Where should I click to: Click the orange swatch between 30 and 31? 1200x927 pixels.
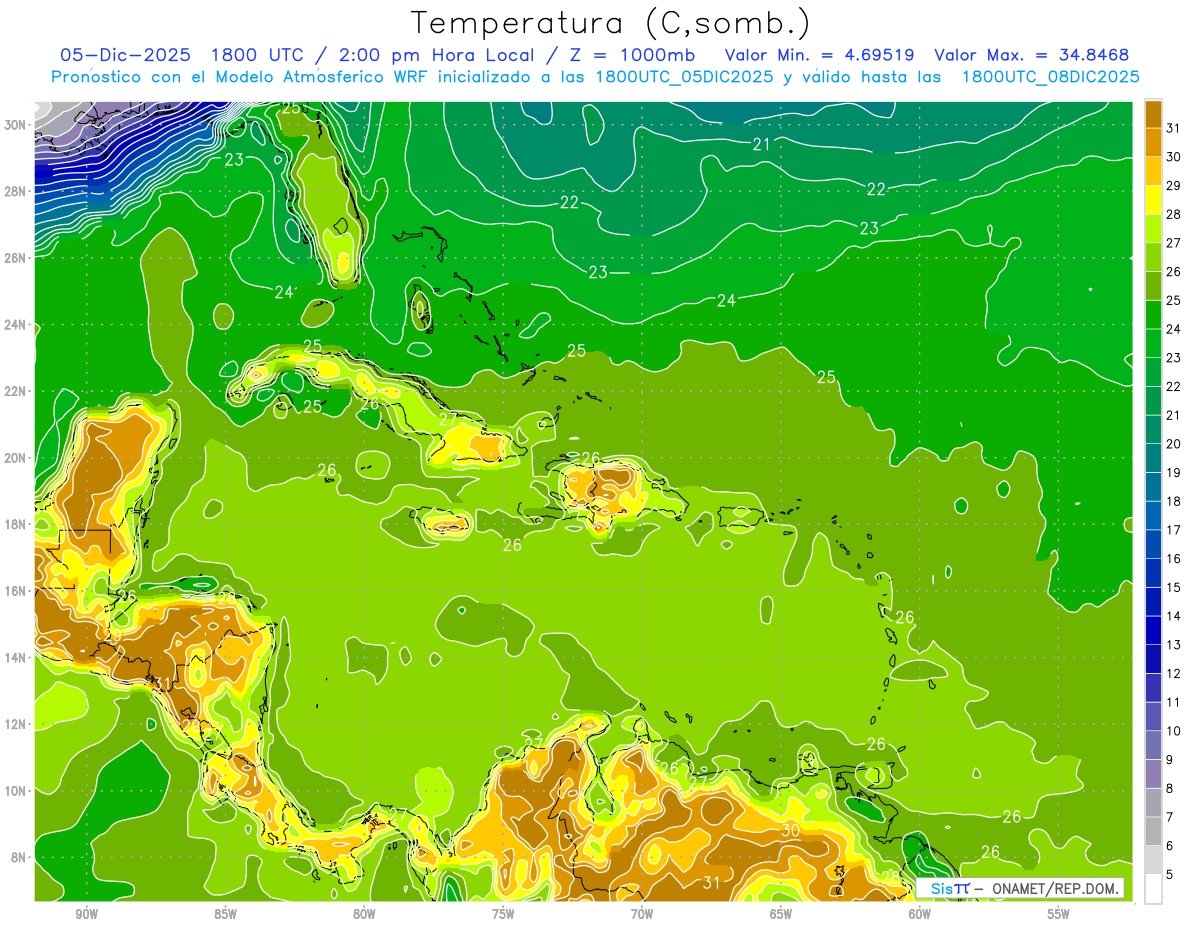tap(1153, 142)
